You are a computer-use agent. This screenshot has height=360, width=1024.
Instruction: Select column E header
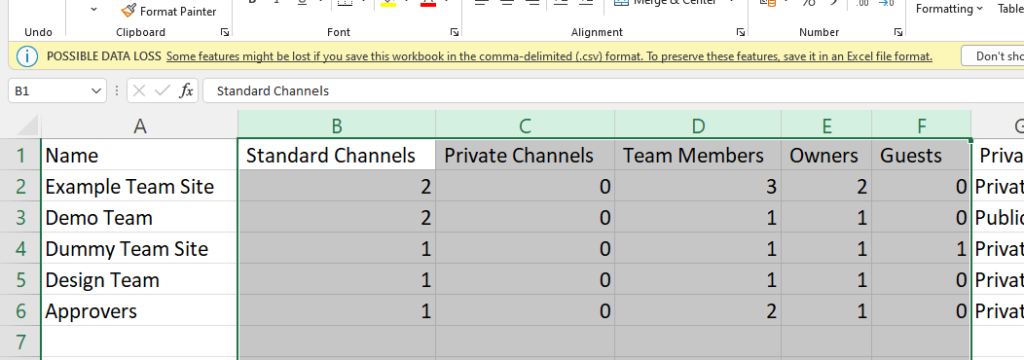coord(827,125)
